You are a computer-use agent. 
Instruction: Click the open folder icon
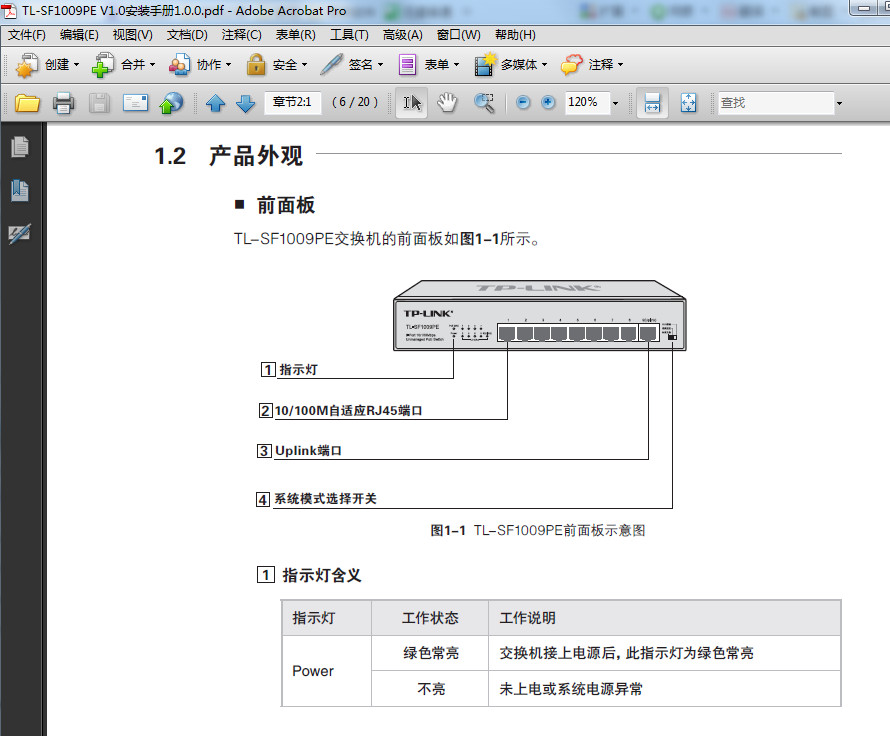click(x=27, y=103)
